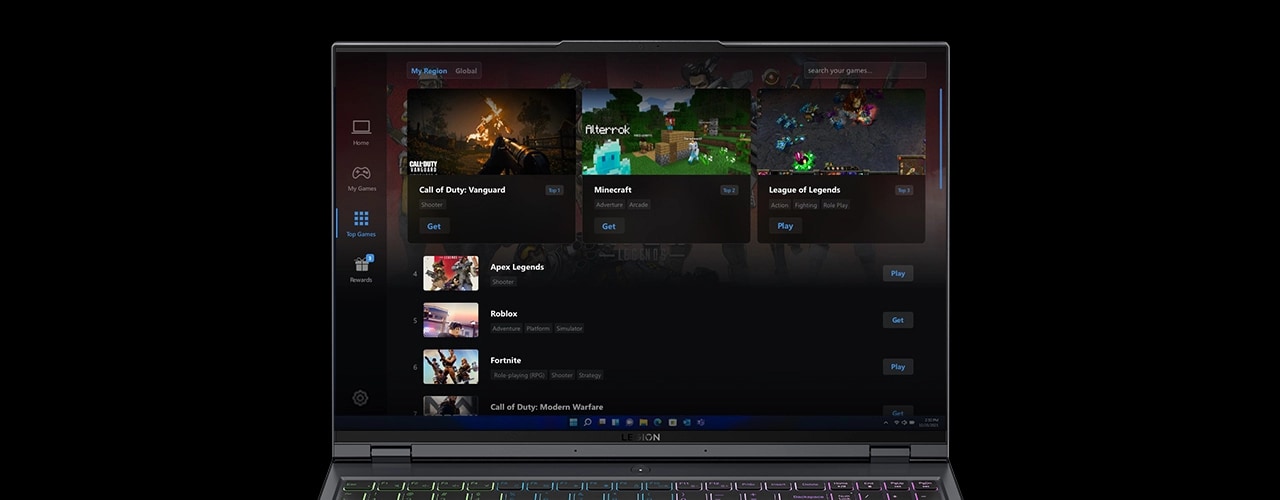This screenshot has width=1280, height=500.
Task: Click the Top 3 badge
Action: coord(904,190)
